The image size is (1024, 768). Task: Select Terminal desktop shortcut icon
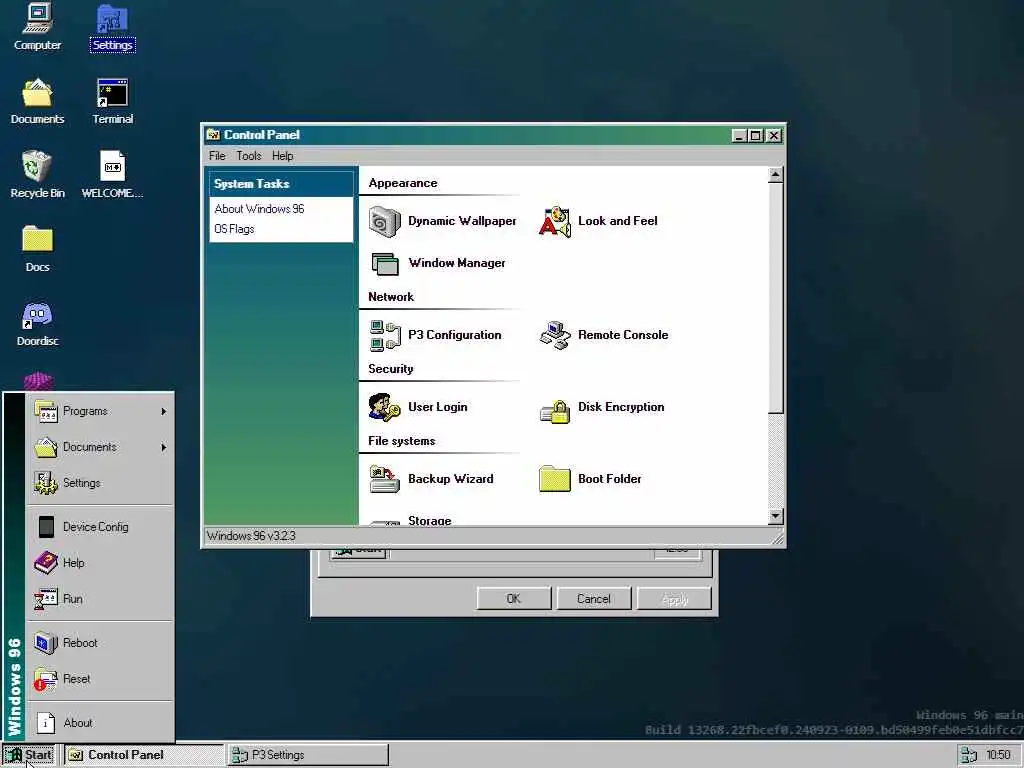coord(112,101)
